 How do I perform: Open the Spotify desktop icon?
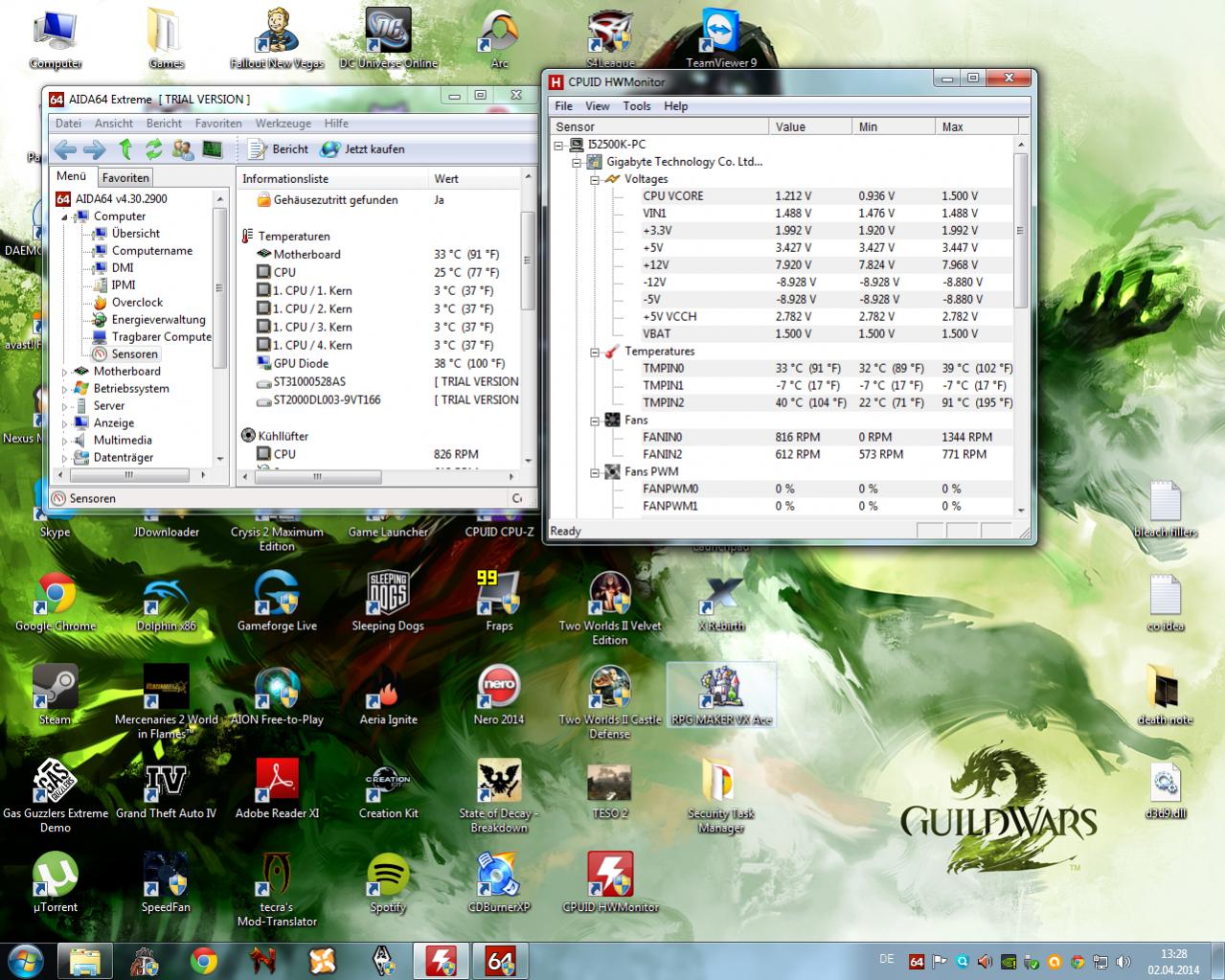pyautogui.click(x=388, y=883)
